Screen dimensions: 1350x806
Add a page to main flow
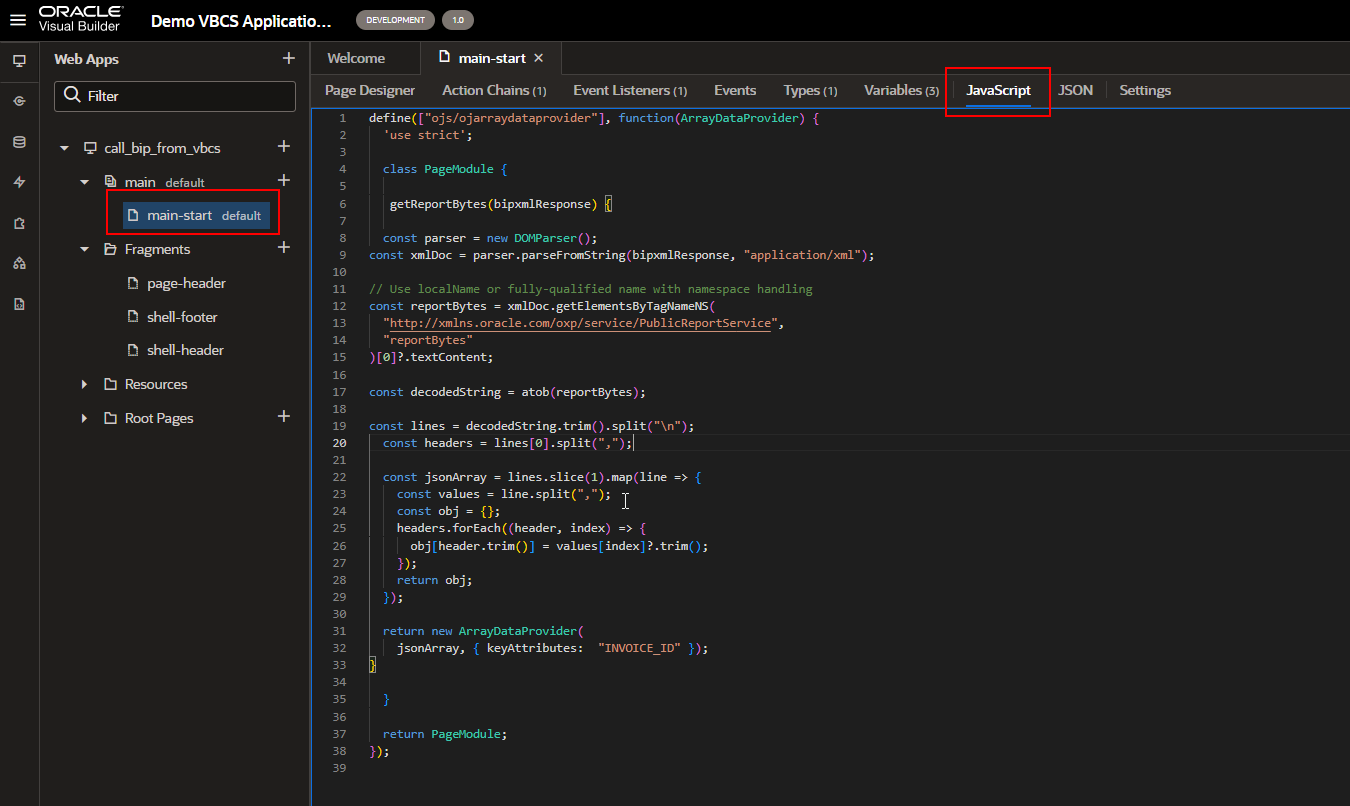click(284, 181)
